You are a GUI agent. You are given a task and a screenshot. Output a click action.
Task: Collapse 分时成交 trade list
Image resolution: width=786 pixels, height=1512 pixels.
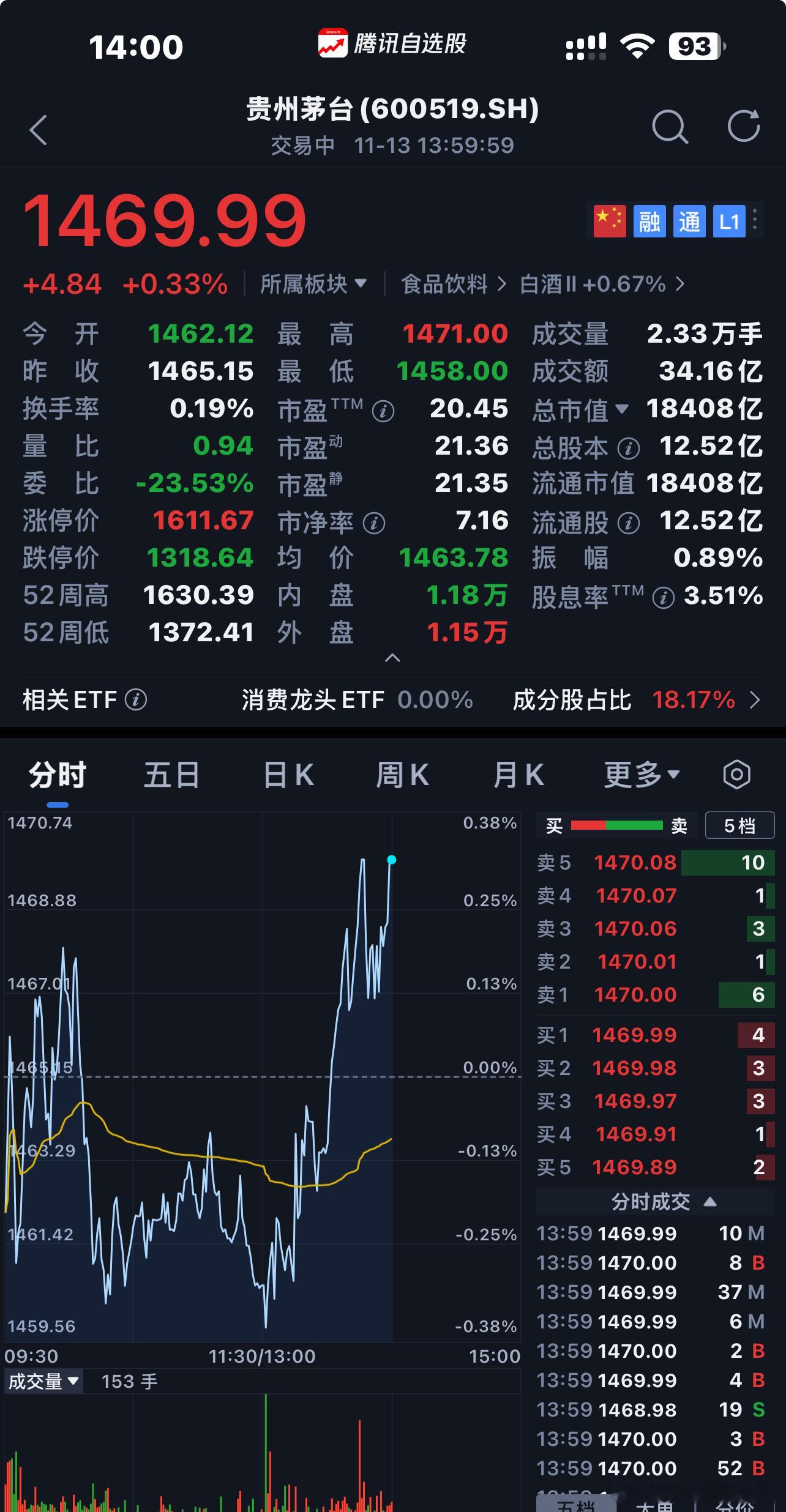[x=656, y=1201]
